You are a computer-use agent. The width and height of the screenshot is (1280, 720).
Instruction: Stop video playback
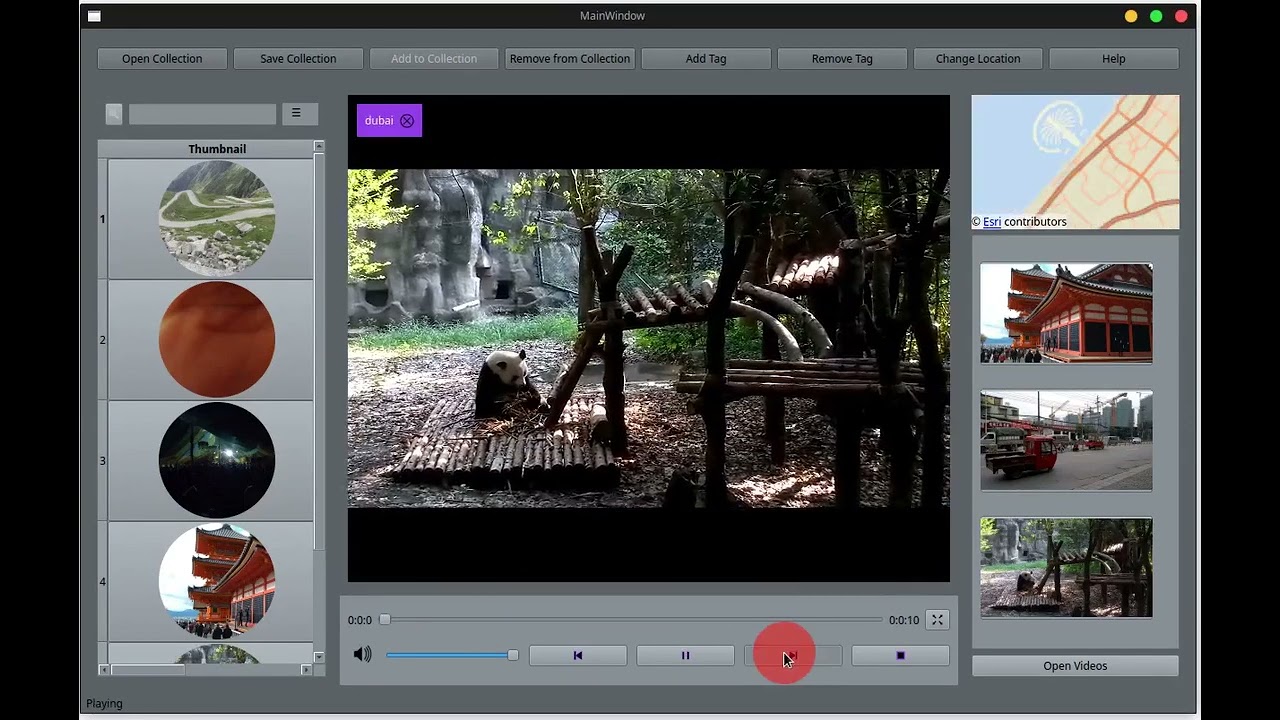coord(900,656)
